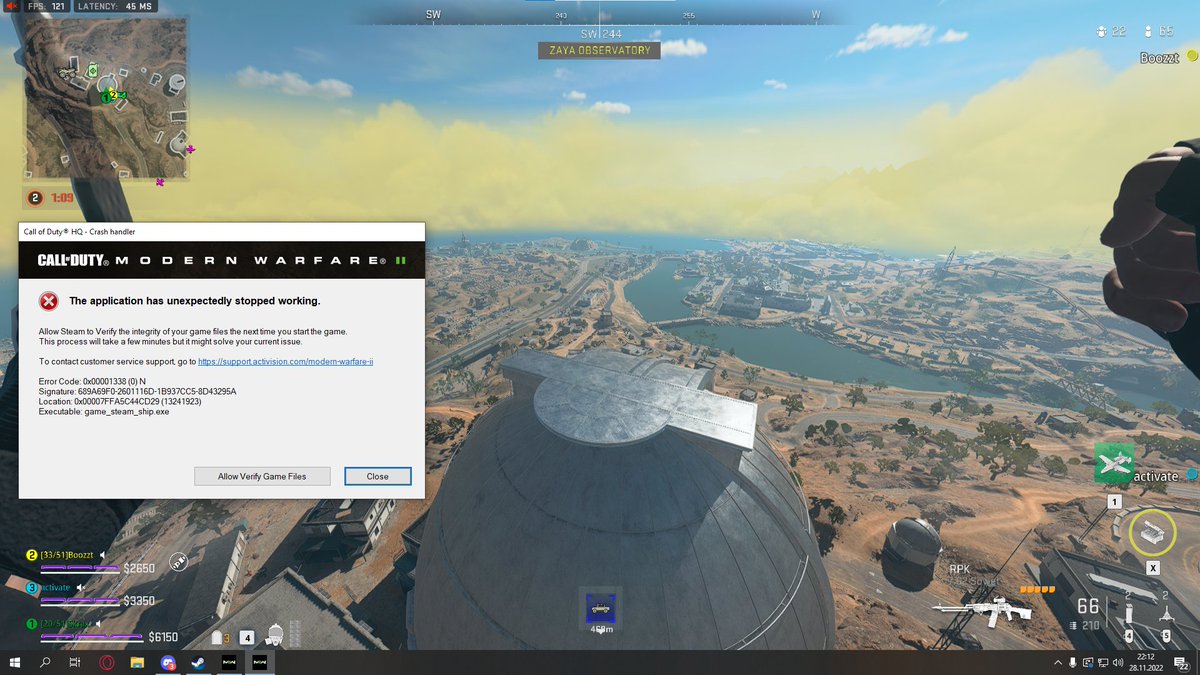Click the Boozzt name in top right
The height and width of the screenshot is (675, 1200).
click(1159, 58)
